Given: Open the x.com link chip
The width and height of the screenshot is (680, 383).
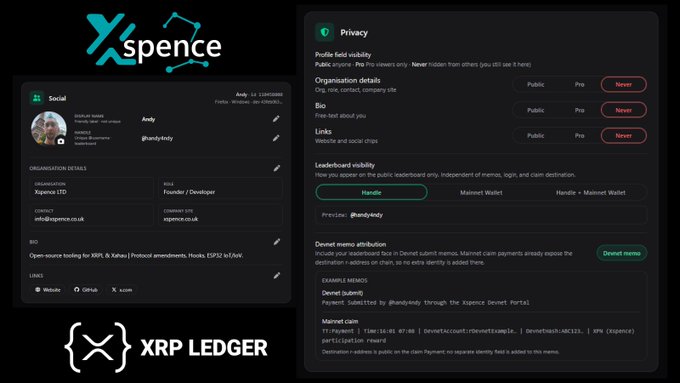Looking at the screenshot, I should [122, 289].
